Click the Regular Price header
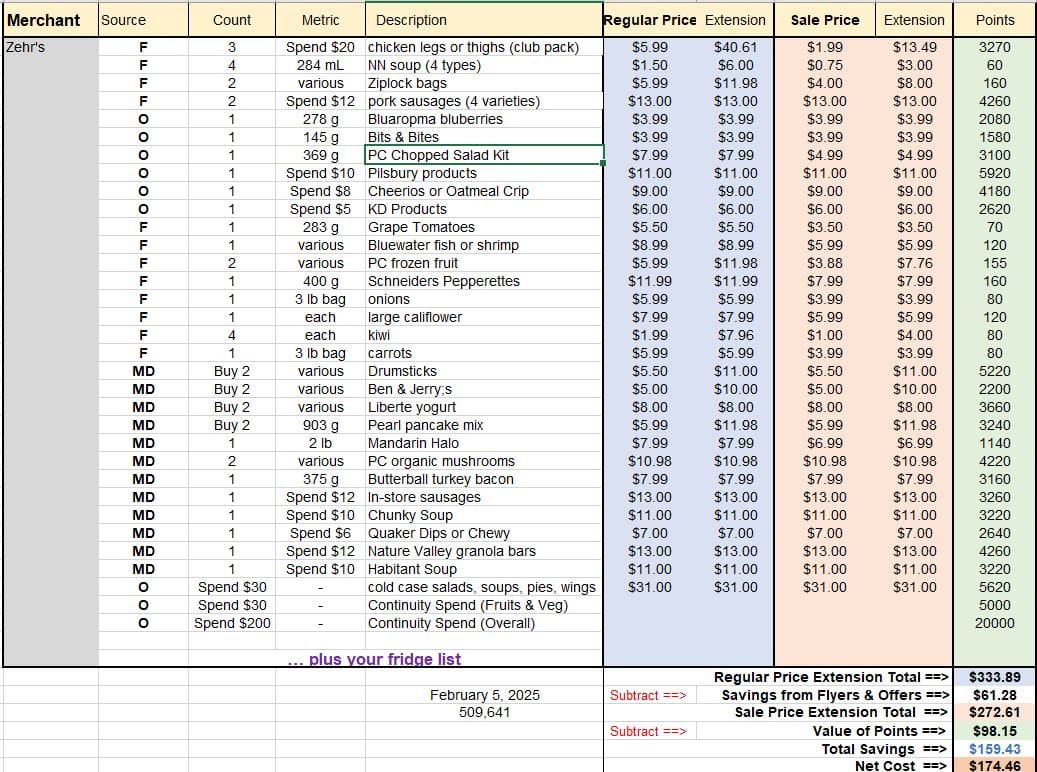 click(x=649, y=20)
